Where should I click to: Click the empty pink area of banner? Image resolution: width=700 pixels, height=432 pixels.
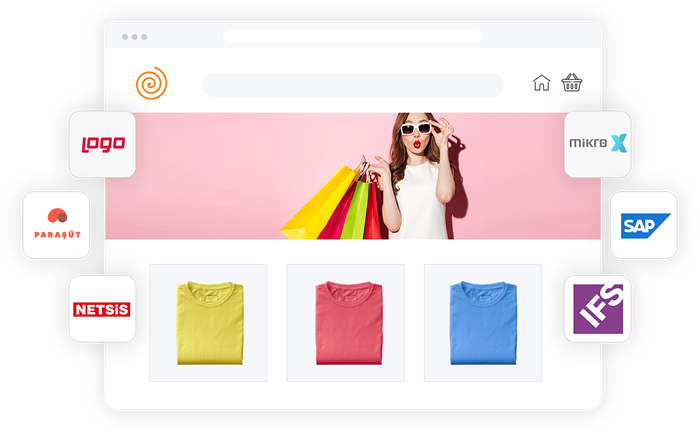point(200,170)
